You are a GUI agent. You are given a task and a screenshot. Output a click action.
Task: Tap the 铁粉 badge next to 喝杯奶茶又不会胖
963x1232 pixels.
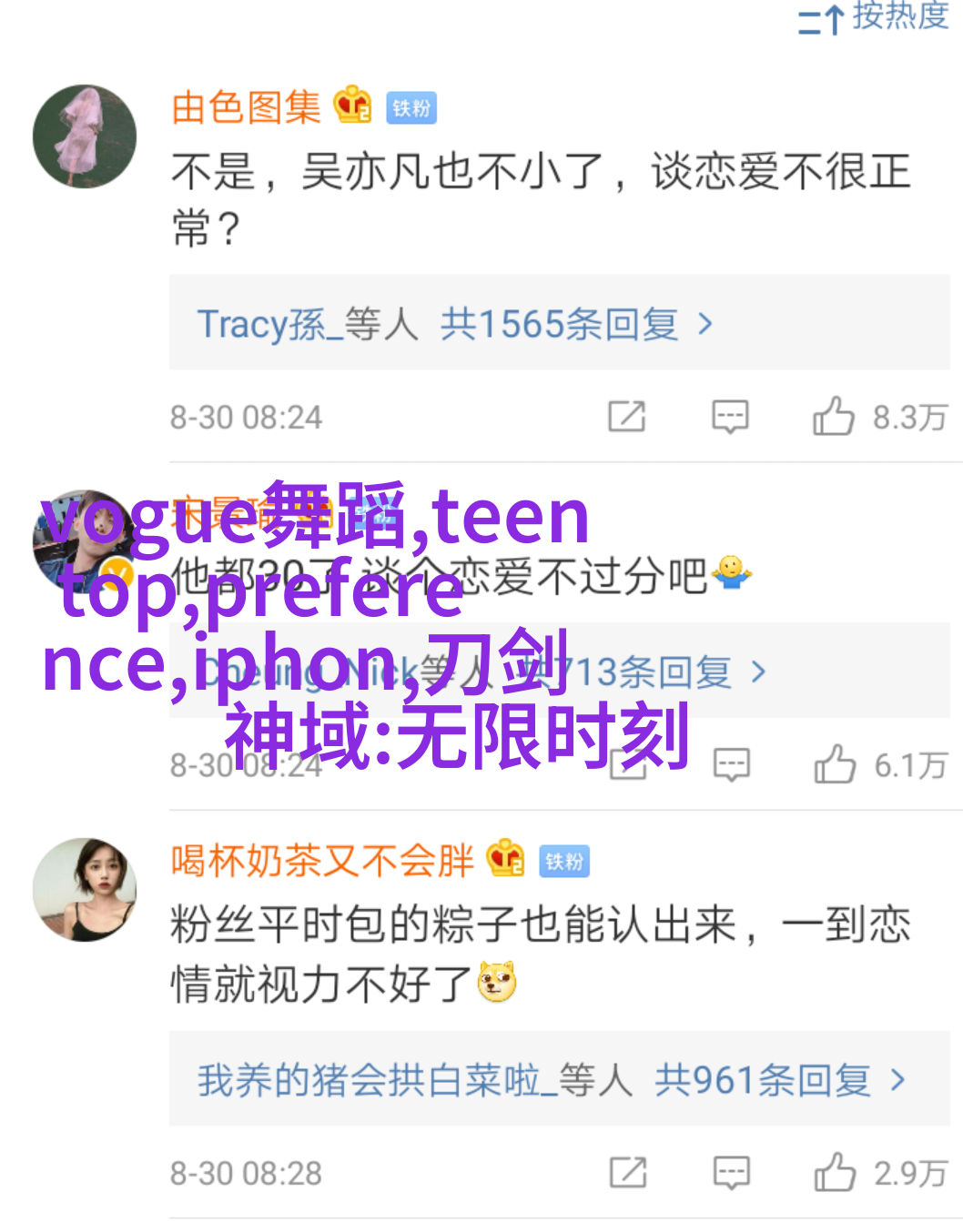564,861
